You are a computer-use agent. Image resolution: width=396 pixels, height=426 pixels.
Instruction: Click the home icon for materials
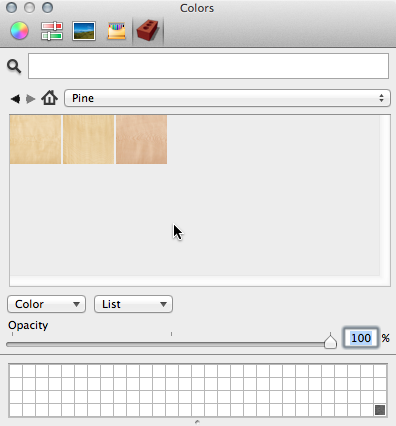49,98
